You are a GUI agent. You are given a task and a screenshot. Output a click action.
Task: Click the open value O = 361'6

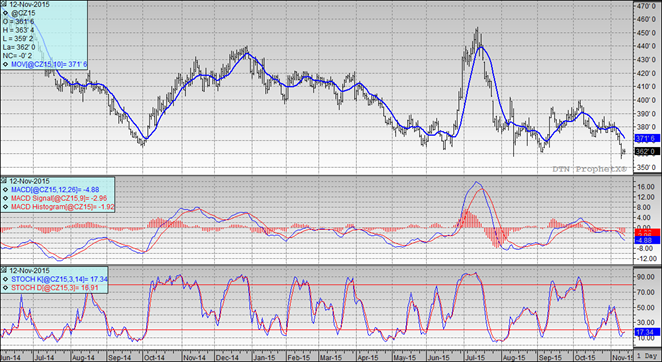pos(19,22)
